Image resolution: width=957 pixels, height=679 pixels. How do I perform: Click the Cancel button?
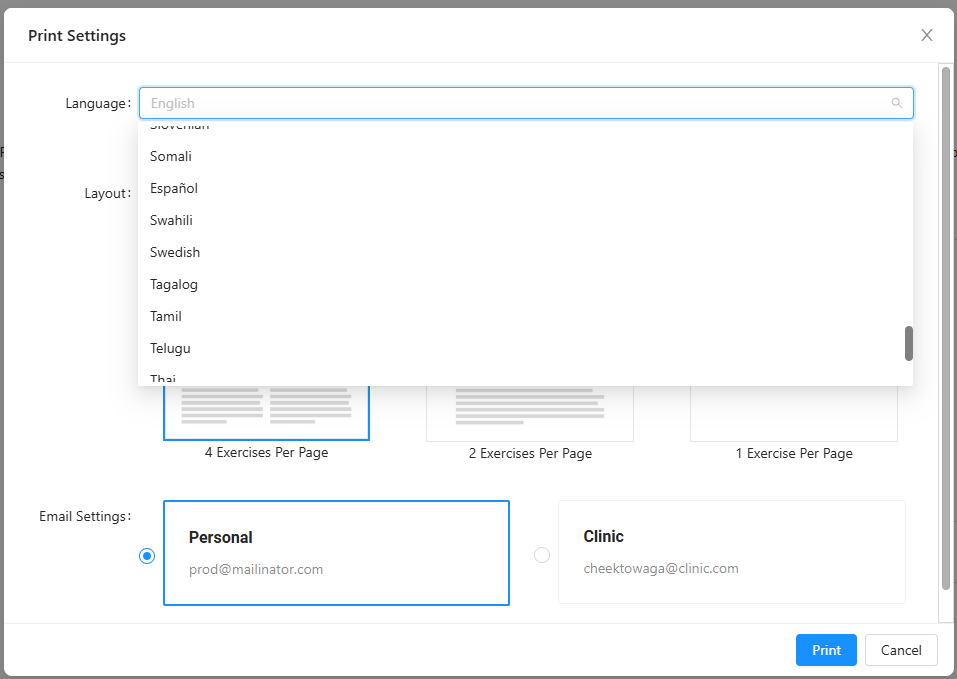click(x=900, y=650)
